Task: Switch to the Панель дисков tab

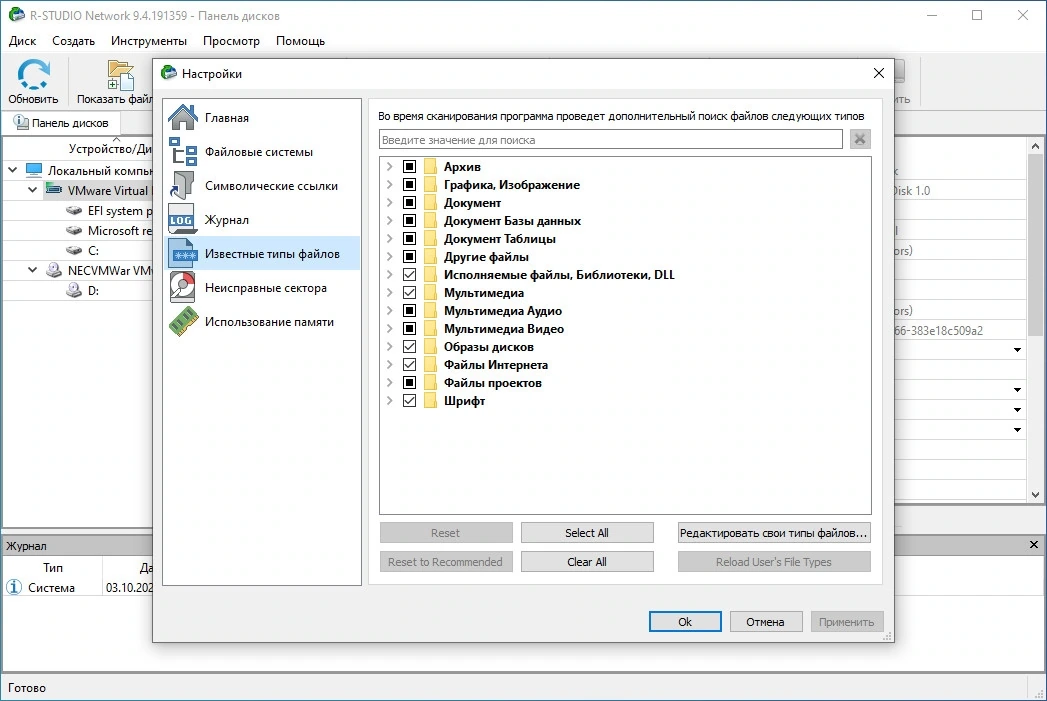Action: pyautogui.click(x=61, y=123)
